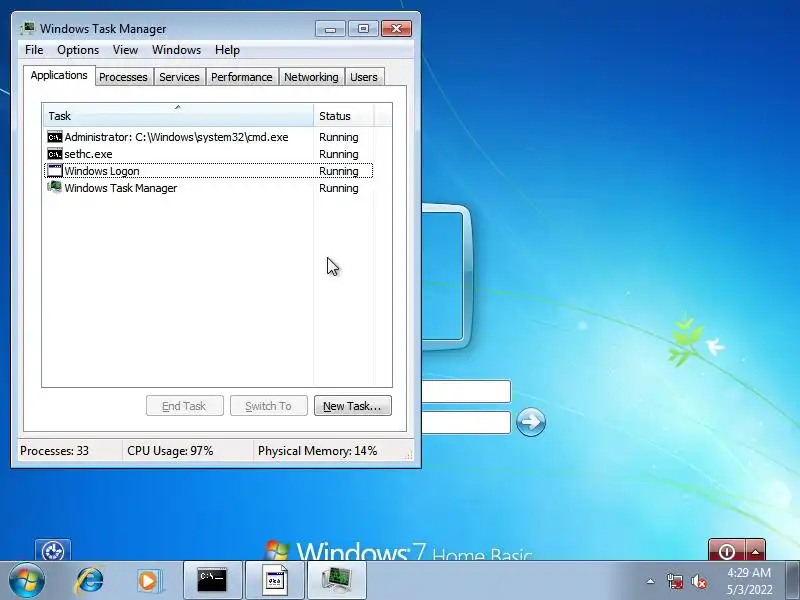The image size is (800, 600).
Task: Show hidden tray icons arrow
Action: [651, 581]
